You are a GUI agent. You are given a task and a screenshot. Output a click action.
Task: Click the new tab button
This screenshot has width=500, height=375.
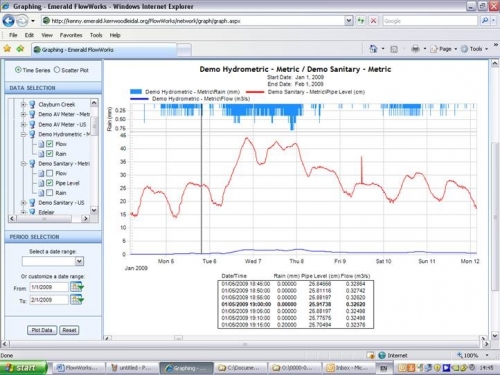(x=184, y=50)
